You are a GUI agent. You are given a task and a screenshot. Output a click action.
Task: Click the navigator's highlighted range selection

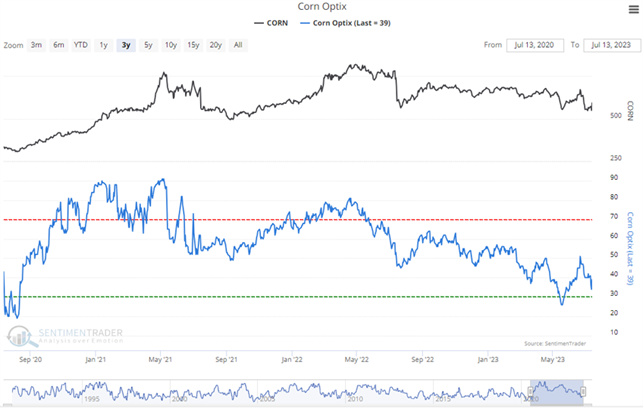556,388
